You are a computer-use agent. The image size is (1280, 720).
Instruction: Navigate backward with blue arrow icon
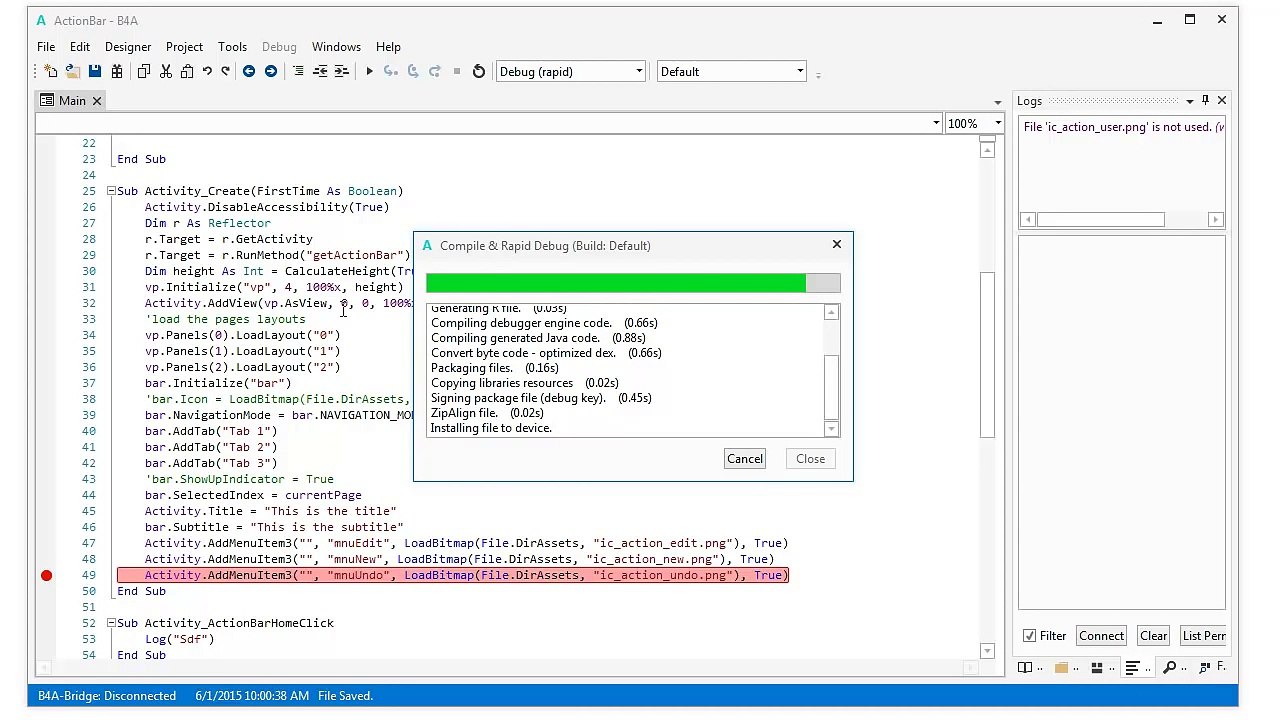click(x=249, y=71)
